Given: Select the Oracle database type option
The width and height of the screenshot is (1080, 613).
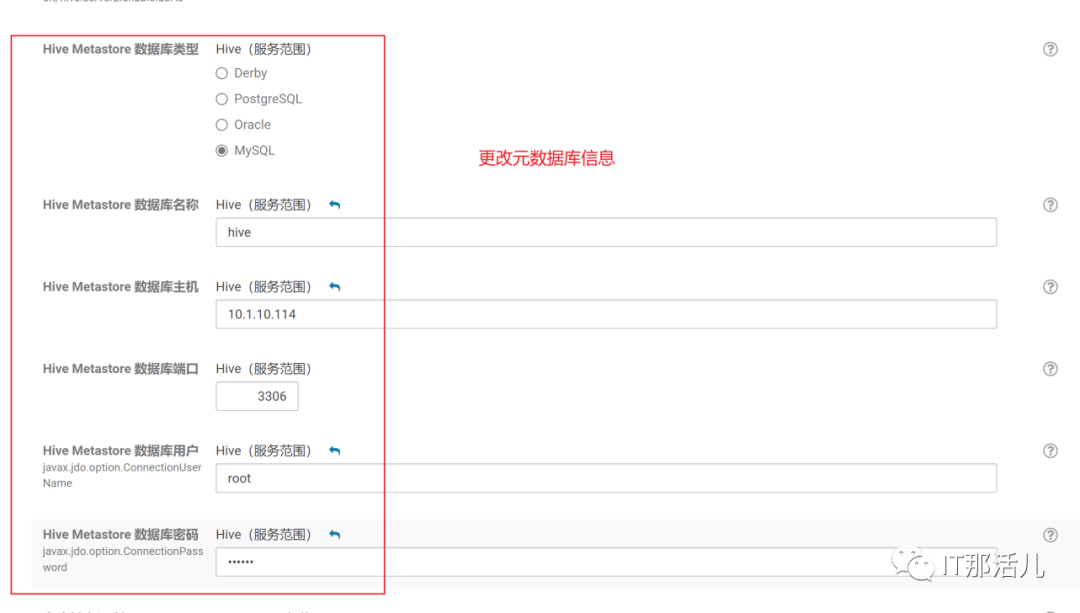Looking at the screenshot, I should pos(222,125).
